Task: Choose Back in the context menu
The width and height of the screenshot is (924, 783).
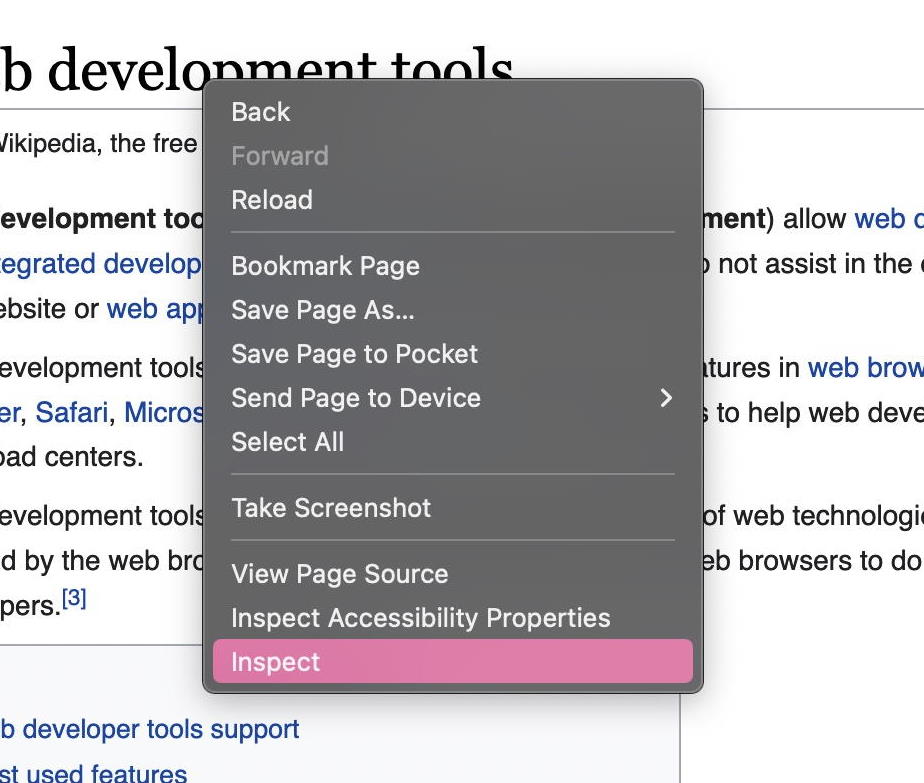Action: (453, 112)
